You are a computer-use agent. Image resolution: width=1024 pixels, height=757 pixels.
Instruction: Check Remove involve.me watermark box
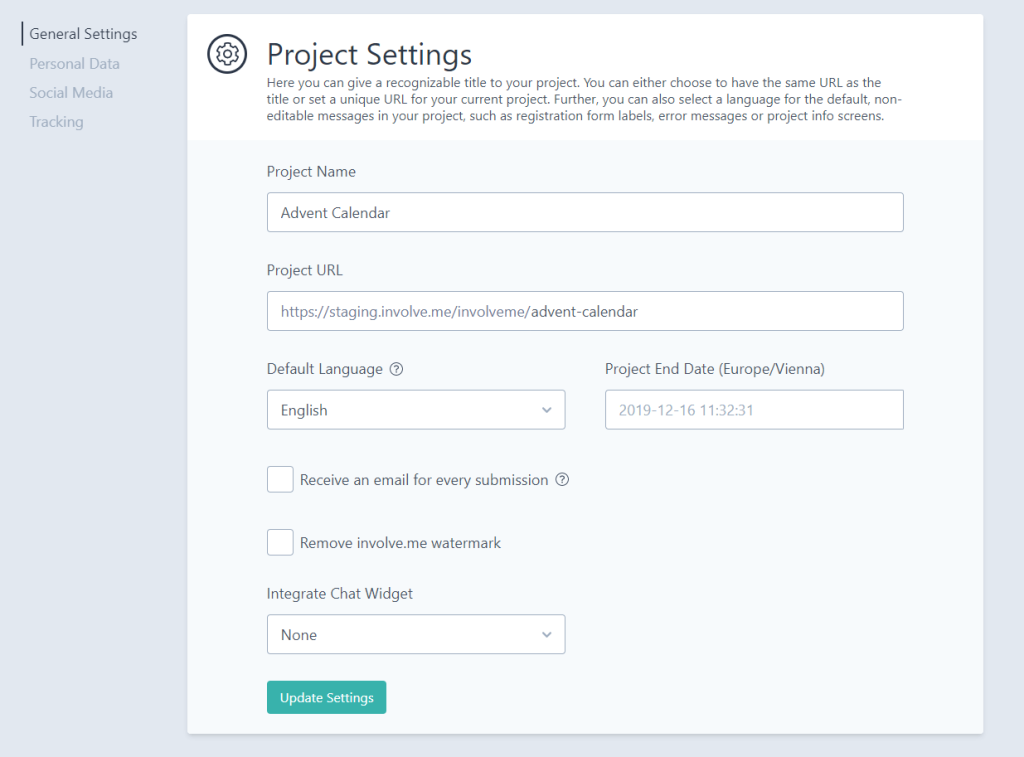click(280, 542)
